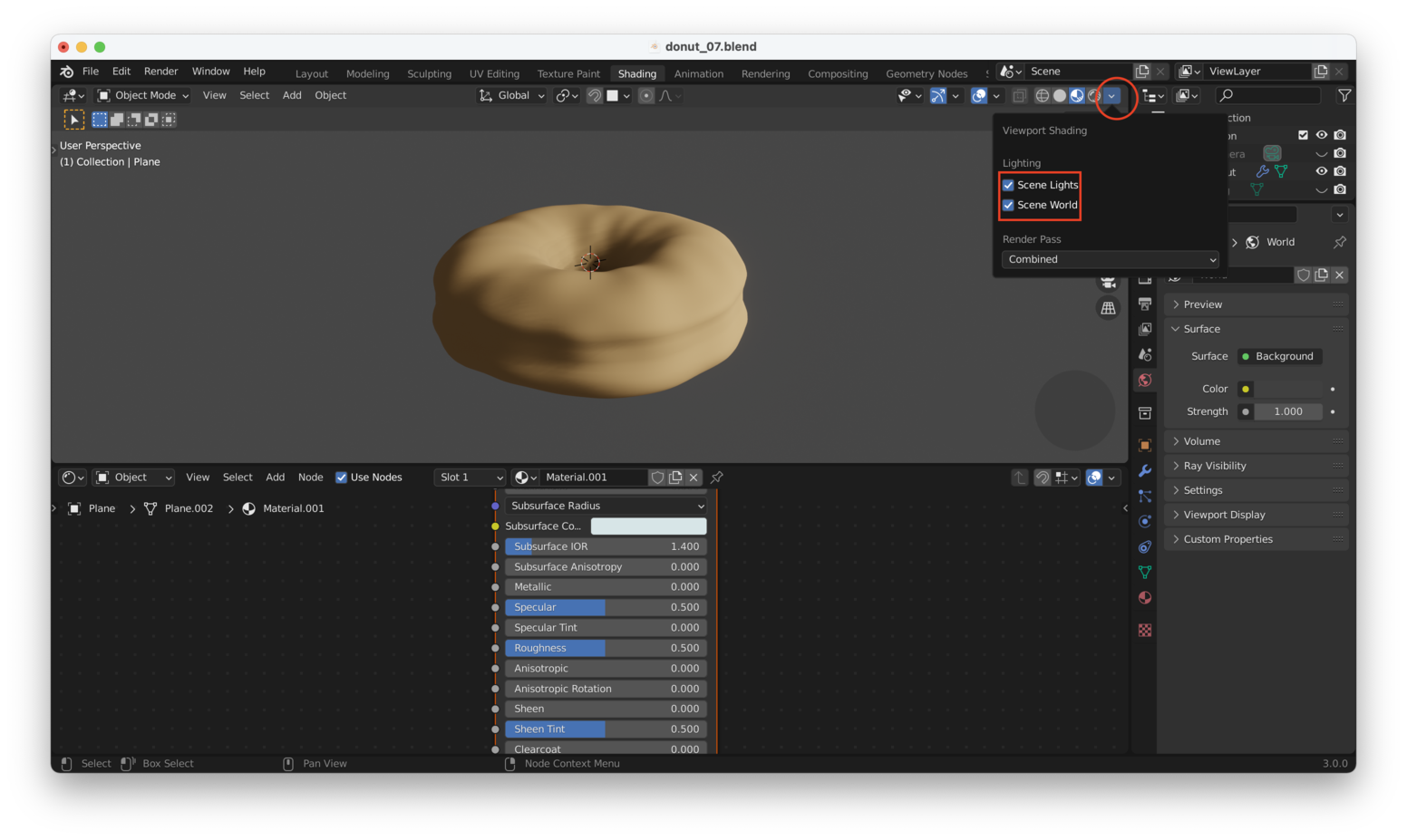Enable Rendered viewport shading mode
1407x840 pixels.
point(1094,95)
